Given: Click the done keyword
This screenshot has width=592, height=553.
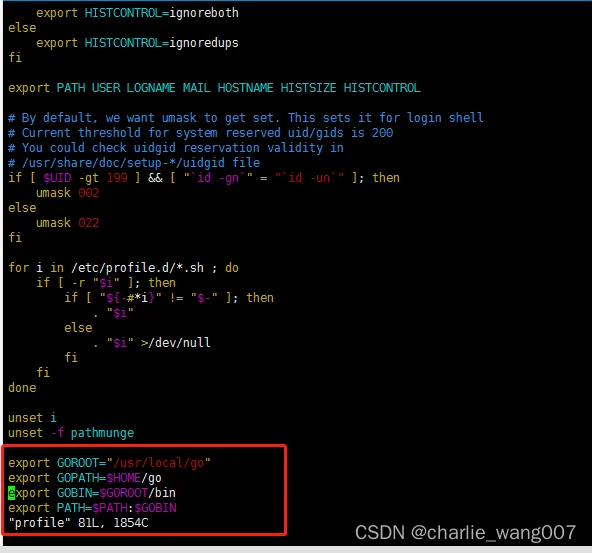Looking at the screenshot, I should [x=22, y=388].
